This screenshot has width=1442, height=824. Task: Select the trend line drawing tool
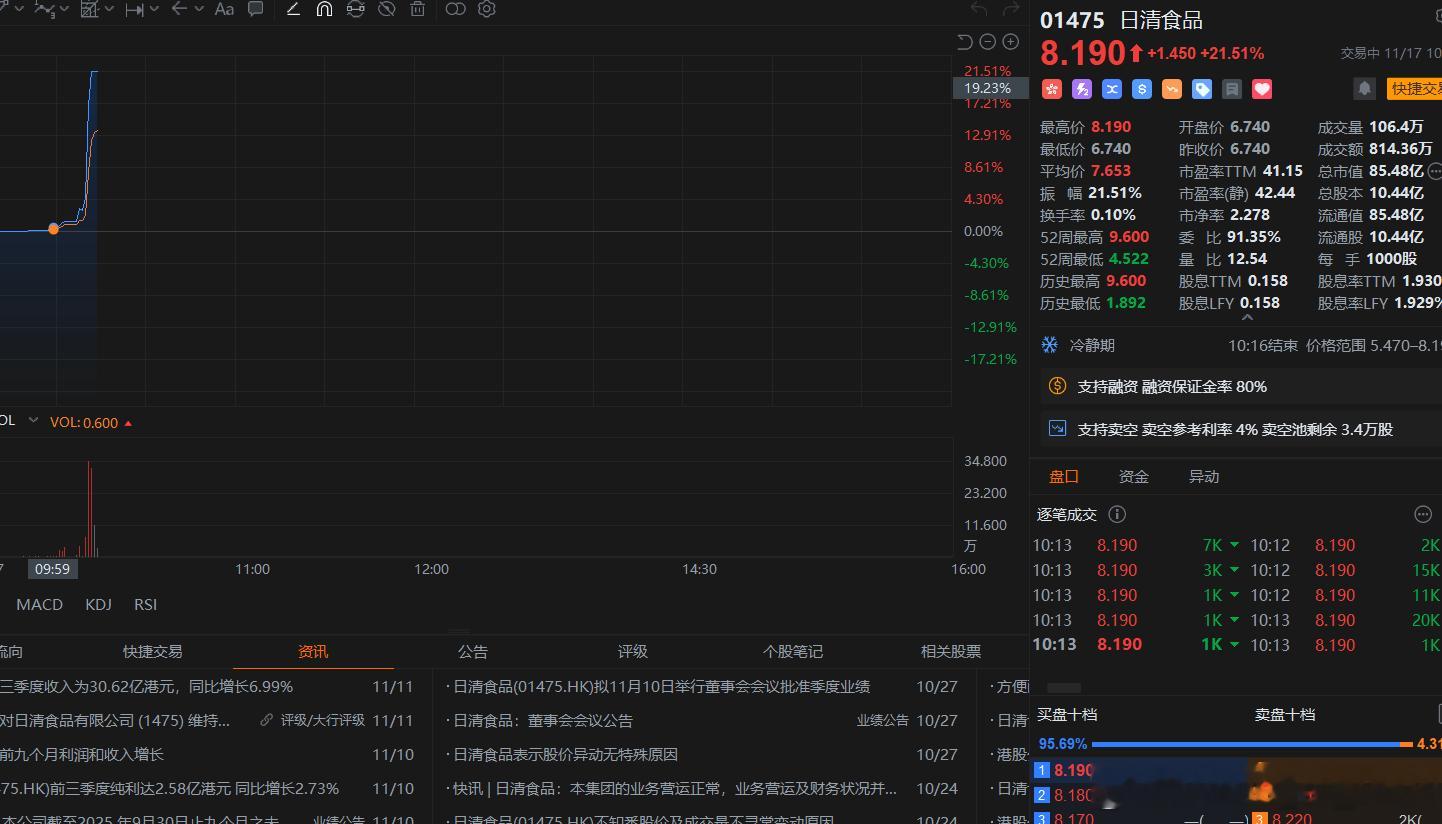click(292, 9)
